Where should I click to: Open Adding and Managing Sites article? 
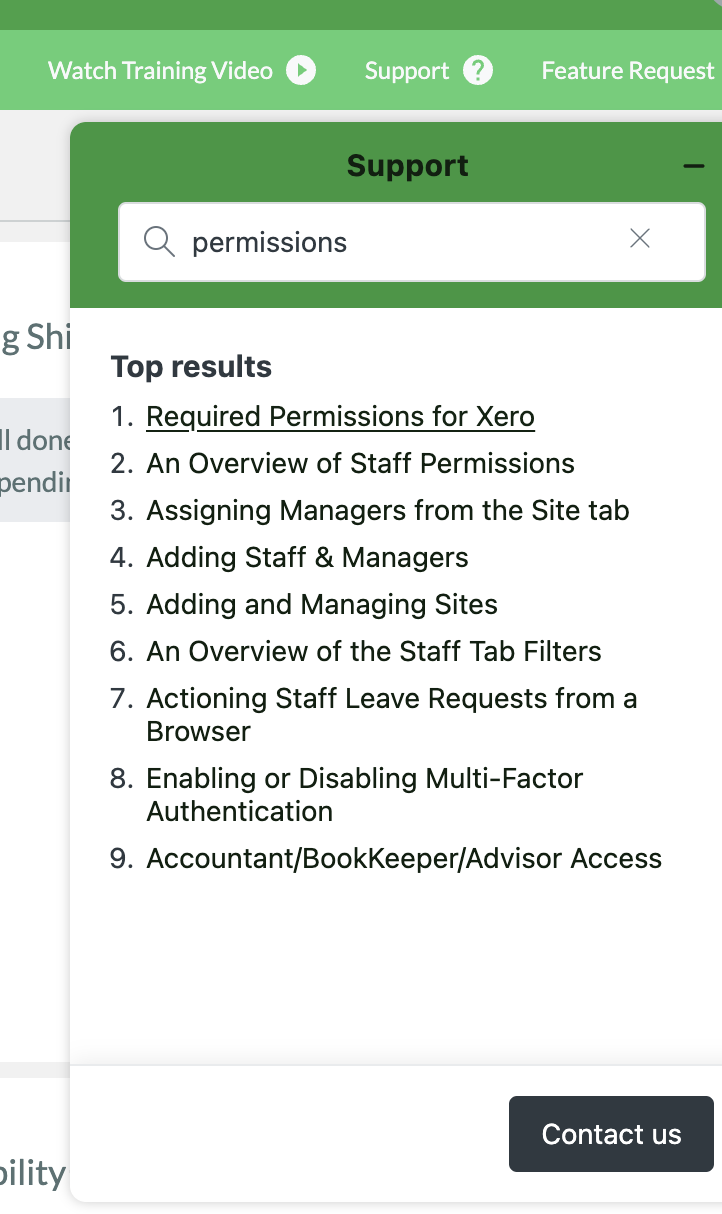322,604
